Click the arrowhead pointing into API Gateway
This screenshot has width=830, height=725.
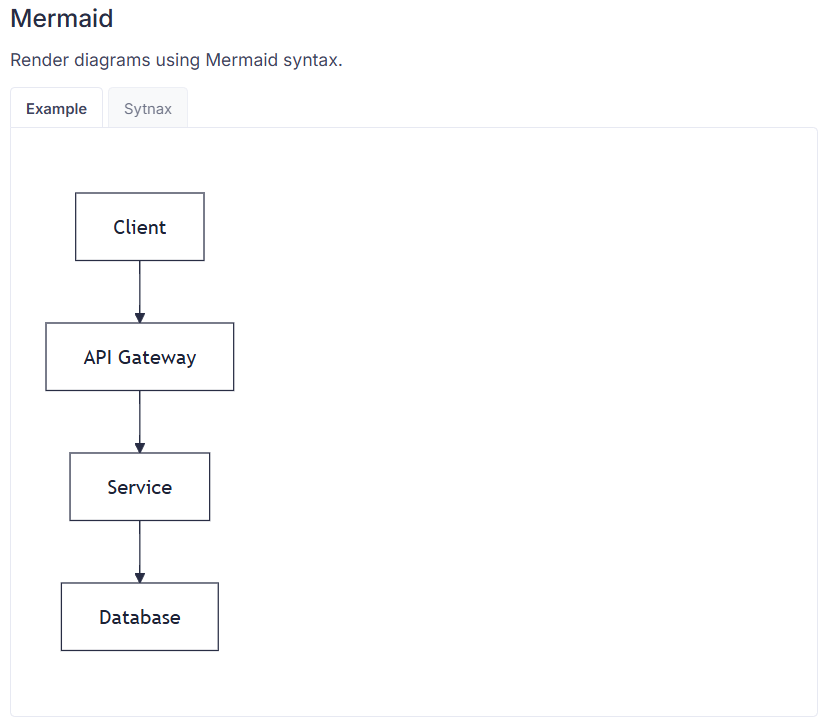pos(140,317)
